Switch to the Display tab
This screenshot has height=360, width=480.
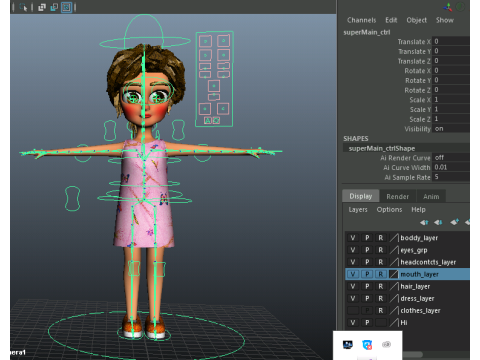tap(361, 196)
